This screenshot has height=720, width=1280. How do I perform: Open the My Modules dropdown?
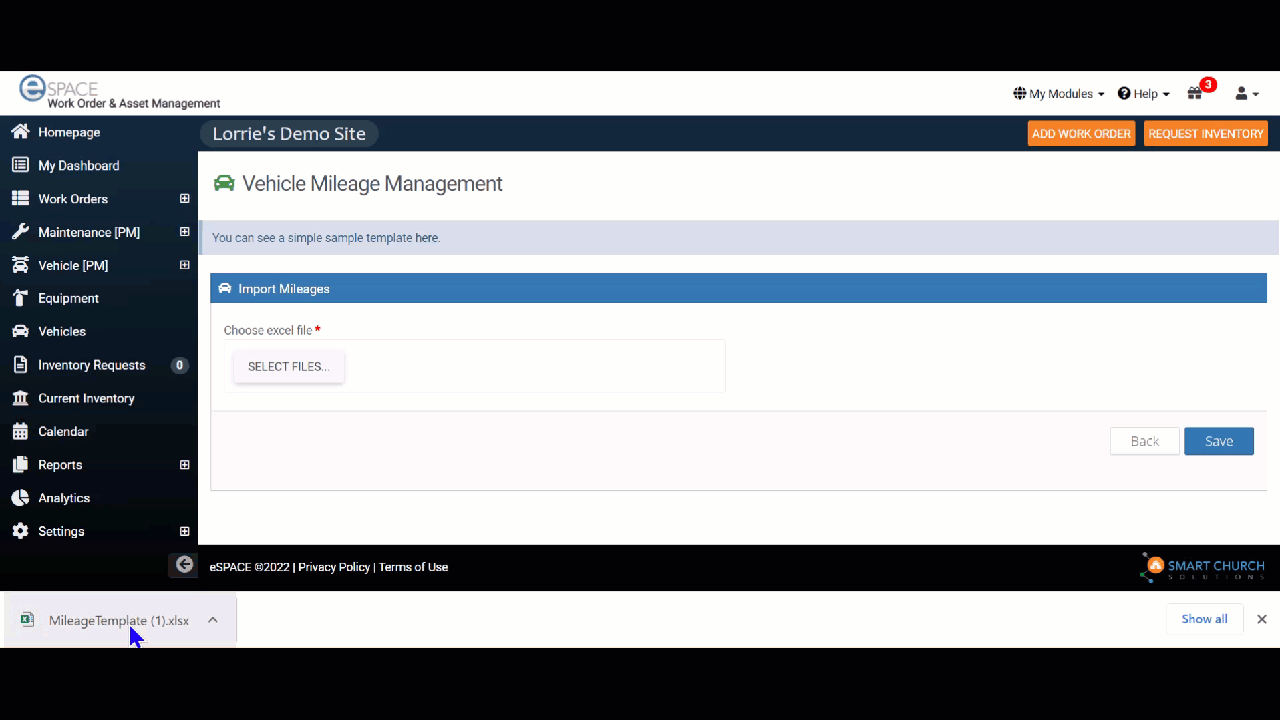pos(1059,93)
